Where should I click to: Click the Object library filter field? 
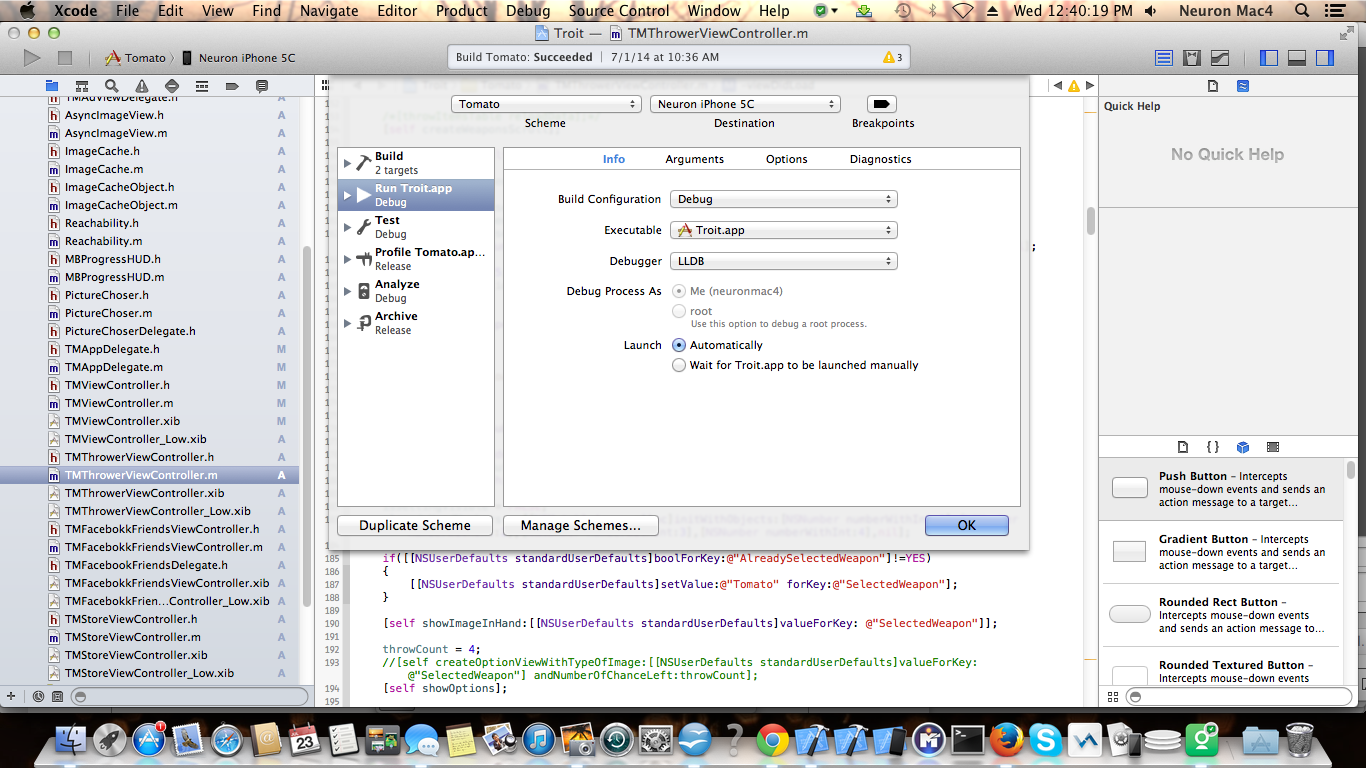[x=1240, y=696]
